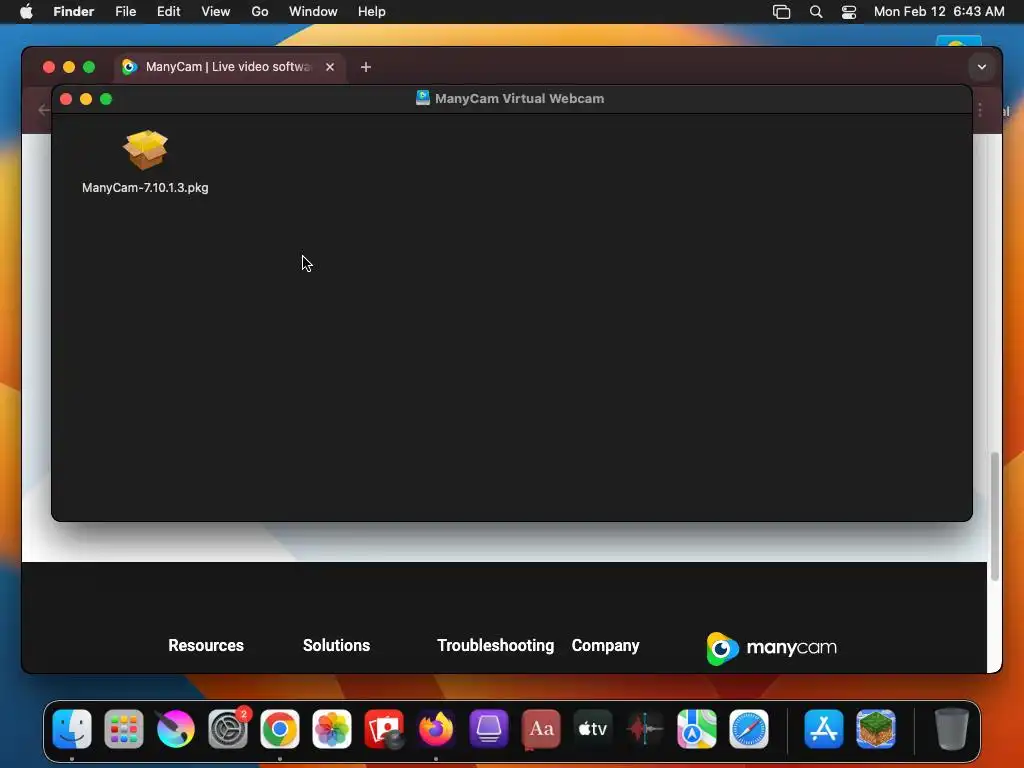Image resolution: width=1024 pixels, height=768 pixels.
Task: Open the Help menu
Action: coord(372,11)
